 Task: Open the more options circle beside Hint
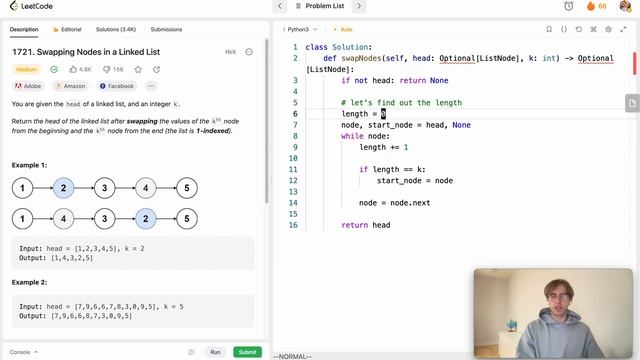[x=249, y=52]
